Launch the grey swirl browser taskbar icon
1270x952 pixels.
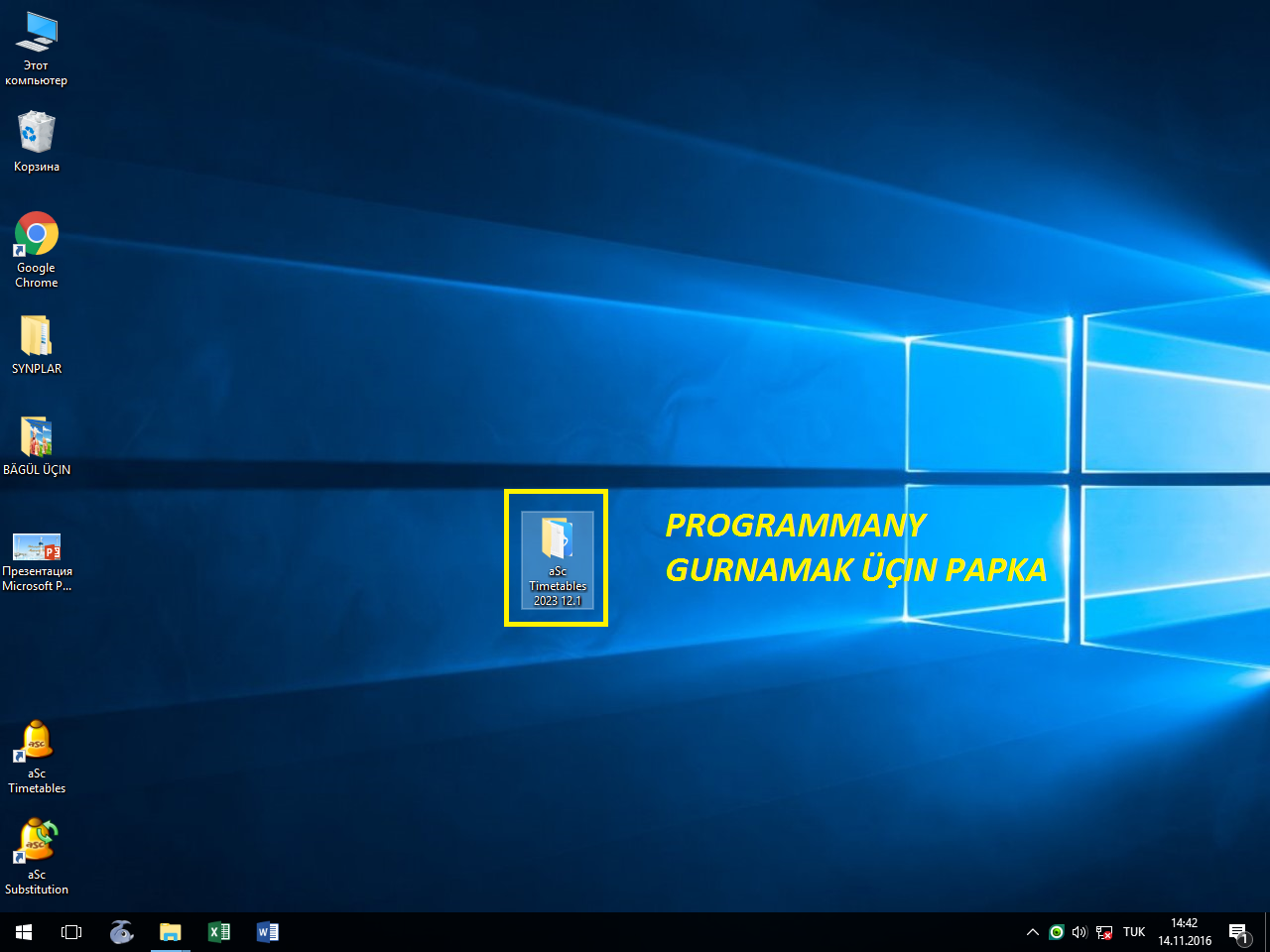[121, 932]
